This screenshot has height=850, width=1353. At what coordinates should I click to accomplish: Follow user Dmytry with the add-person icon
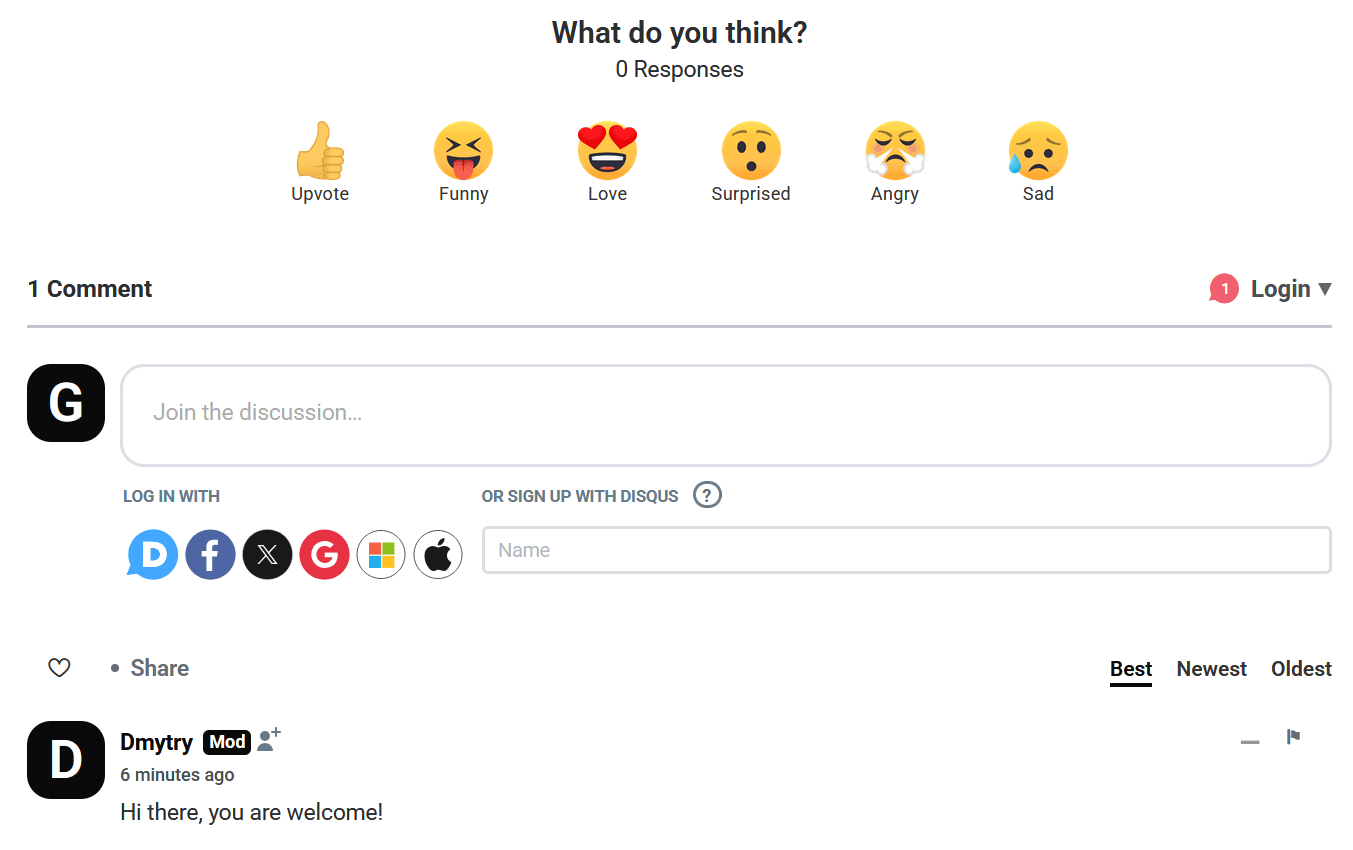(268, 740)
